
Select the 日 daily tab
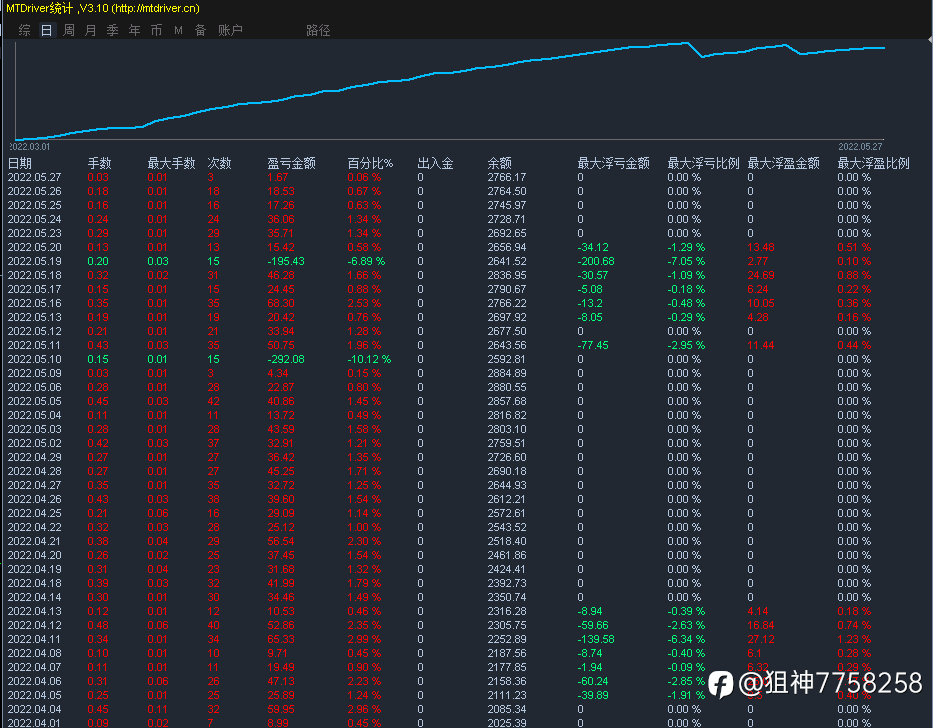pos(46,30)
